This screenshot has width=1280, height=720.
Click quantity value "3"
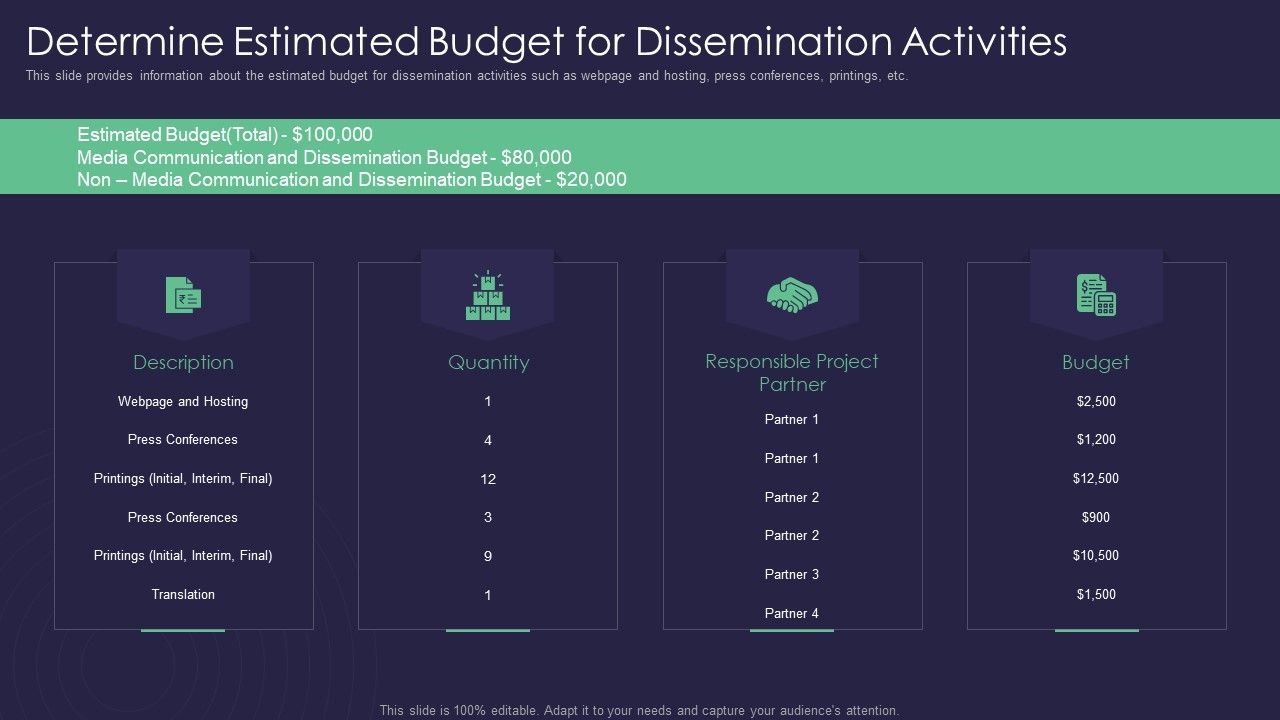point(488,517)
